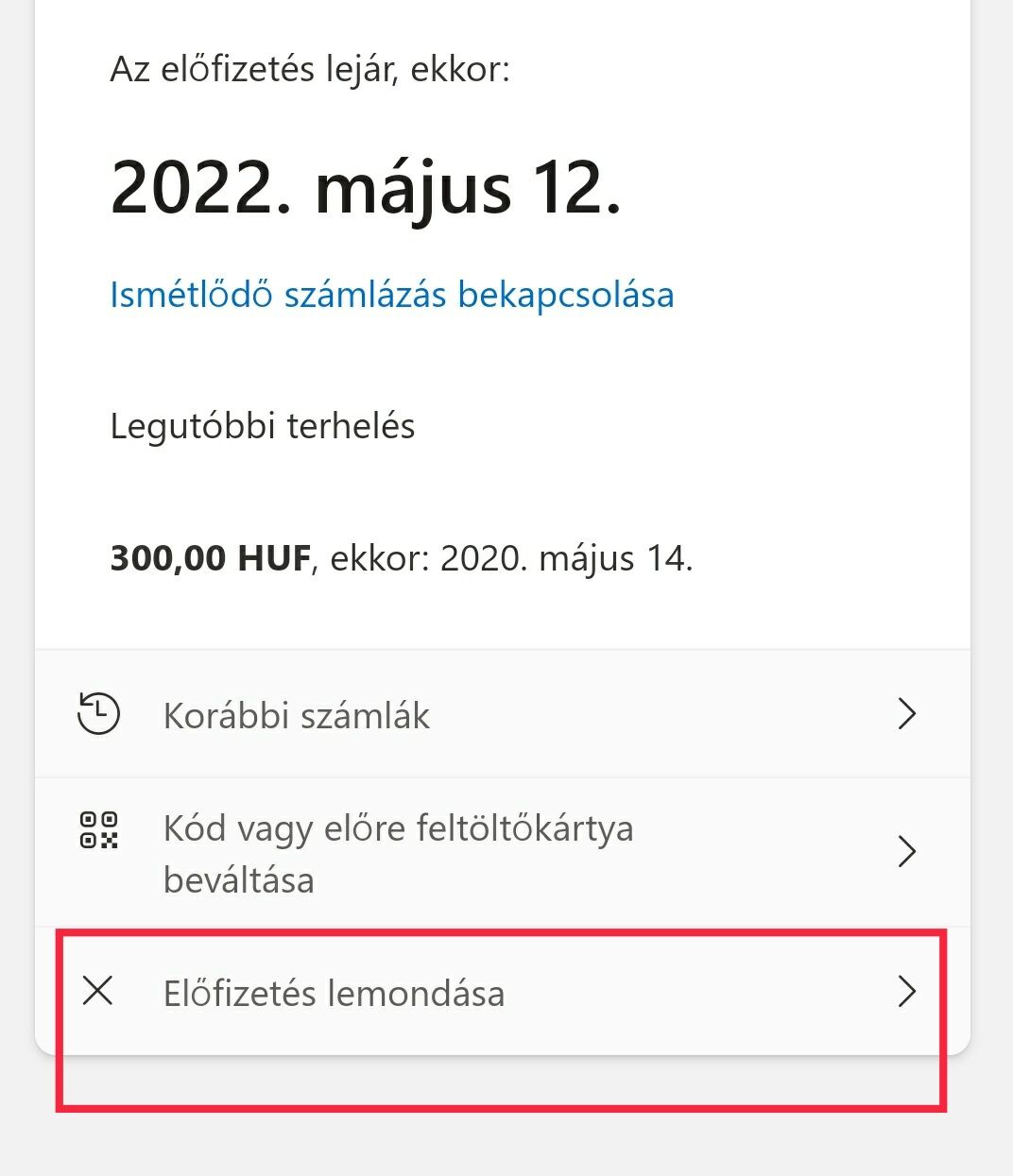
Task: Click the chevron next to Előfizetés lemondása
Action: click(906, 992)
